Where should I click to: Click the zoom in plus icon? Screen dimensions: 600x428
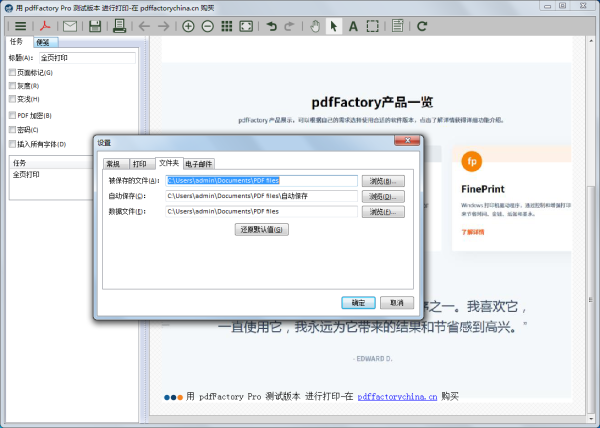[189, 25]
